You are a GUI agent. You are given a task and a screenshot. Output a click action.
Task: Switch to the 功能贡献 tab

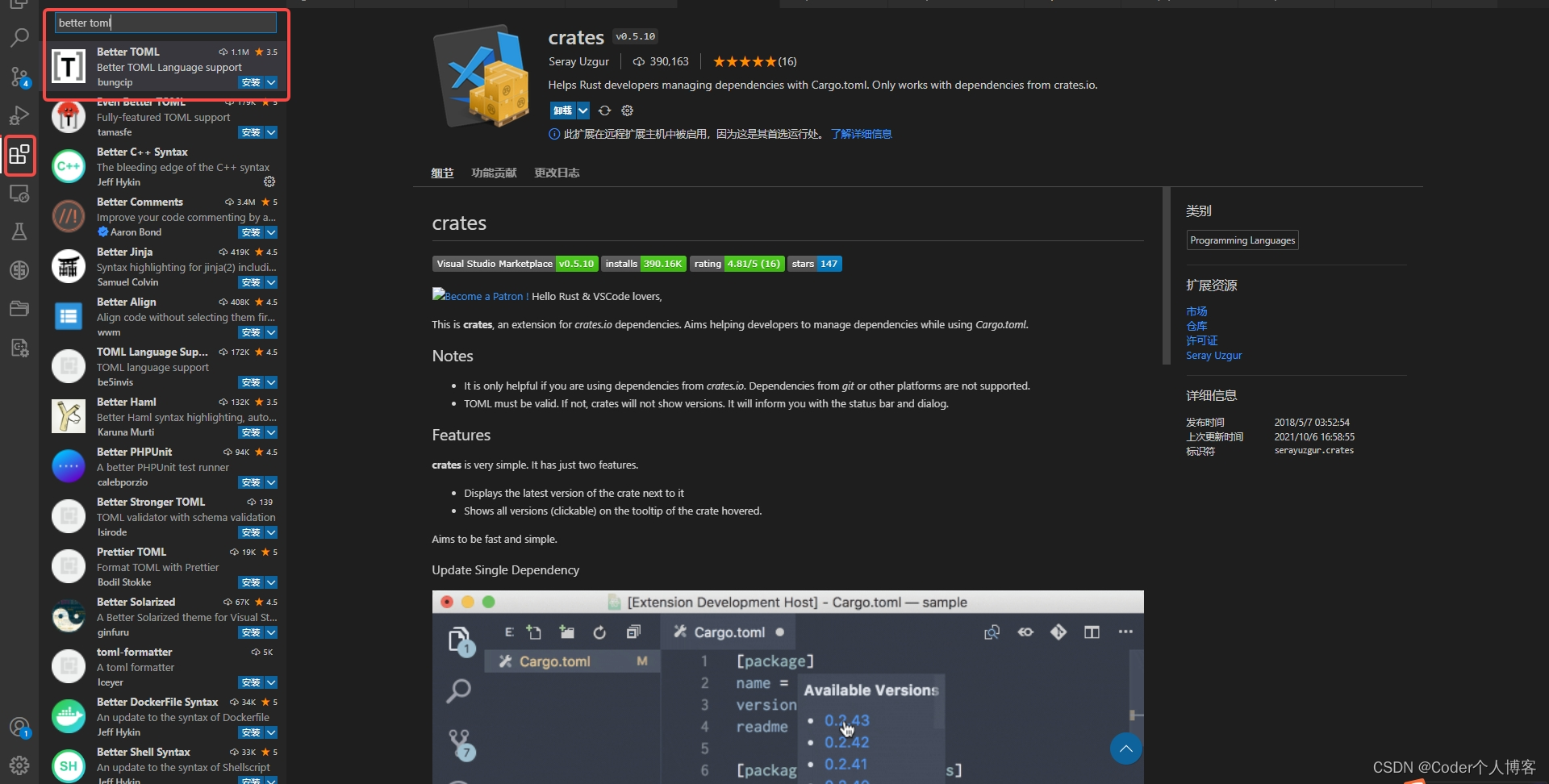pyautogui.click(x=493, y=172)
